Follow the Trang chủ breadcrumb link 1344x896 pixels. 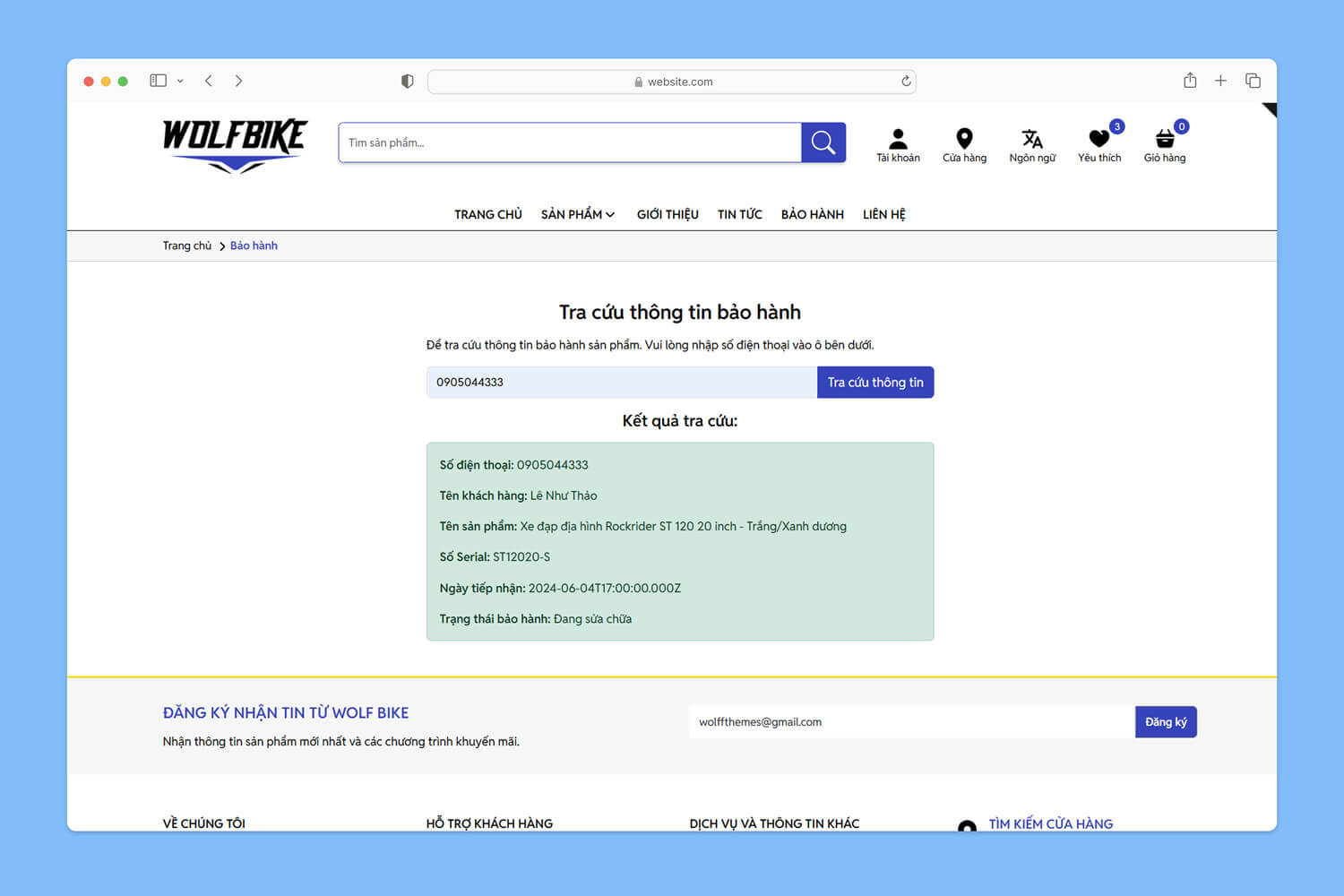187,246
